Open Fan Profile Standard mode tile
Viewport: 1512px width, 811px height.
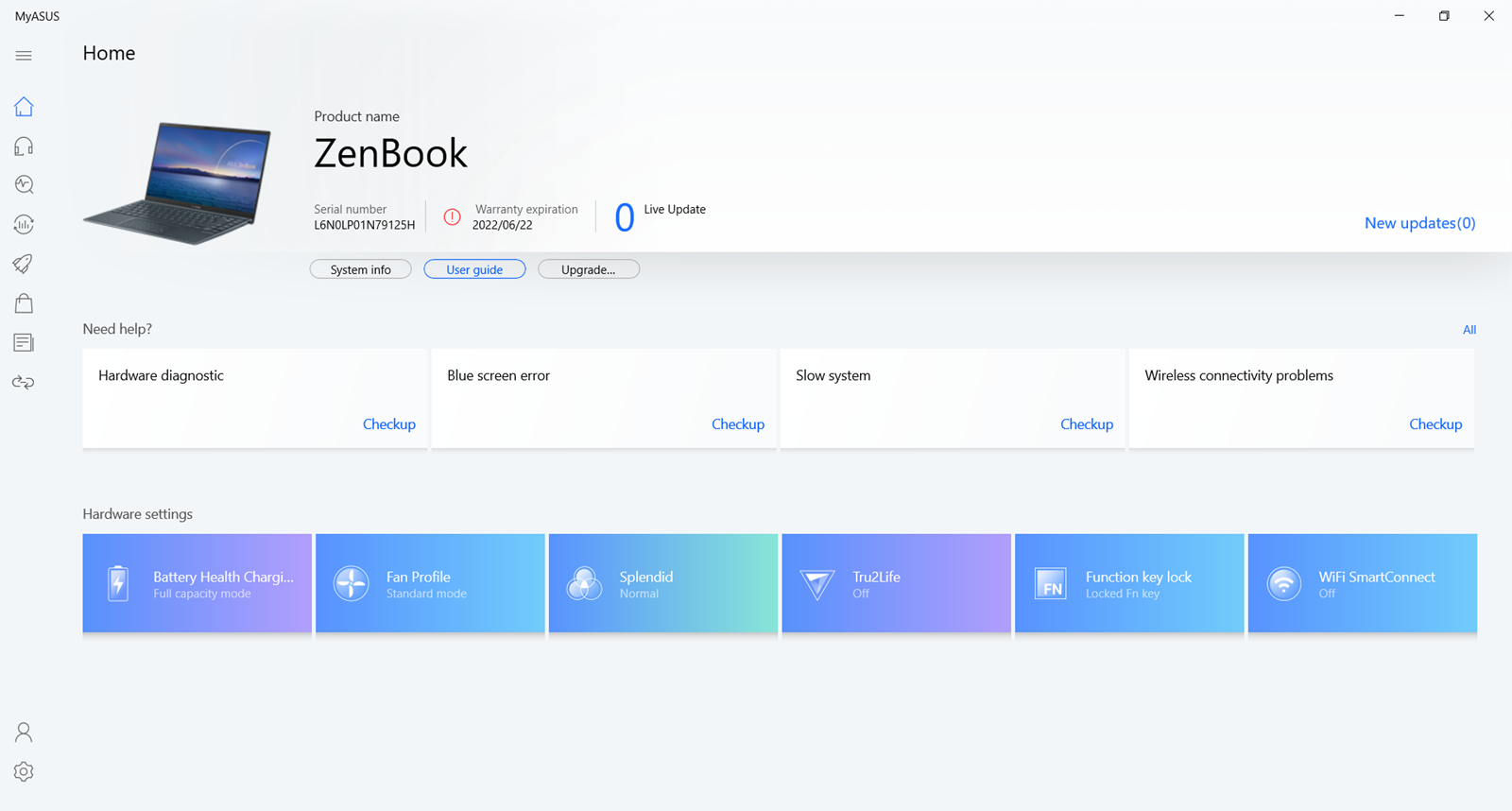click(430, 583)
